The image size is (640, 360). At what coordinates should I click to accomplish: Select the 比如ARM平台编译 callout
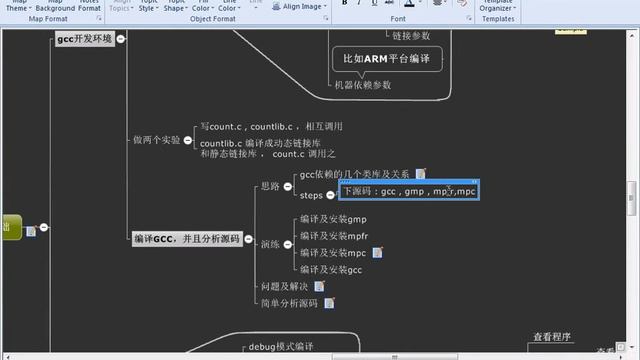point(387,59)
